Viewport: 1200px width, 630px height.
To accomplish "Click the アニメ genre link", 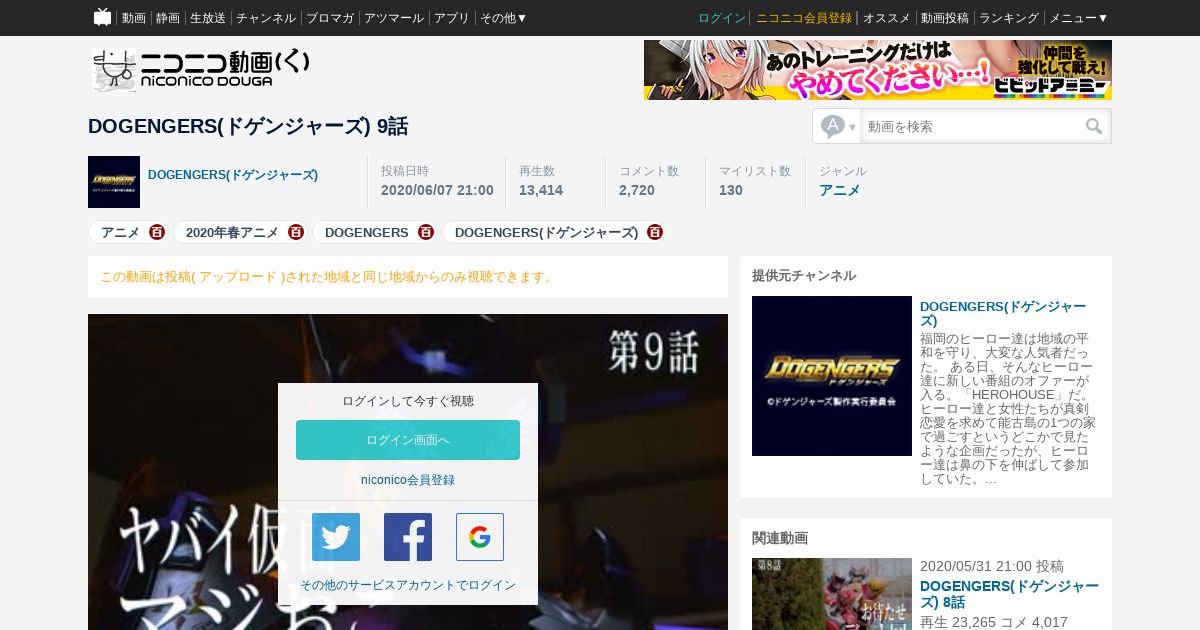I will [840, 190].
